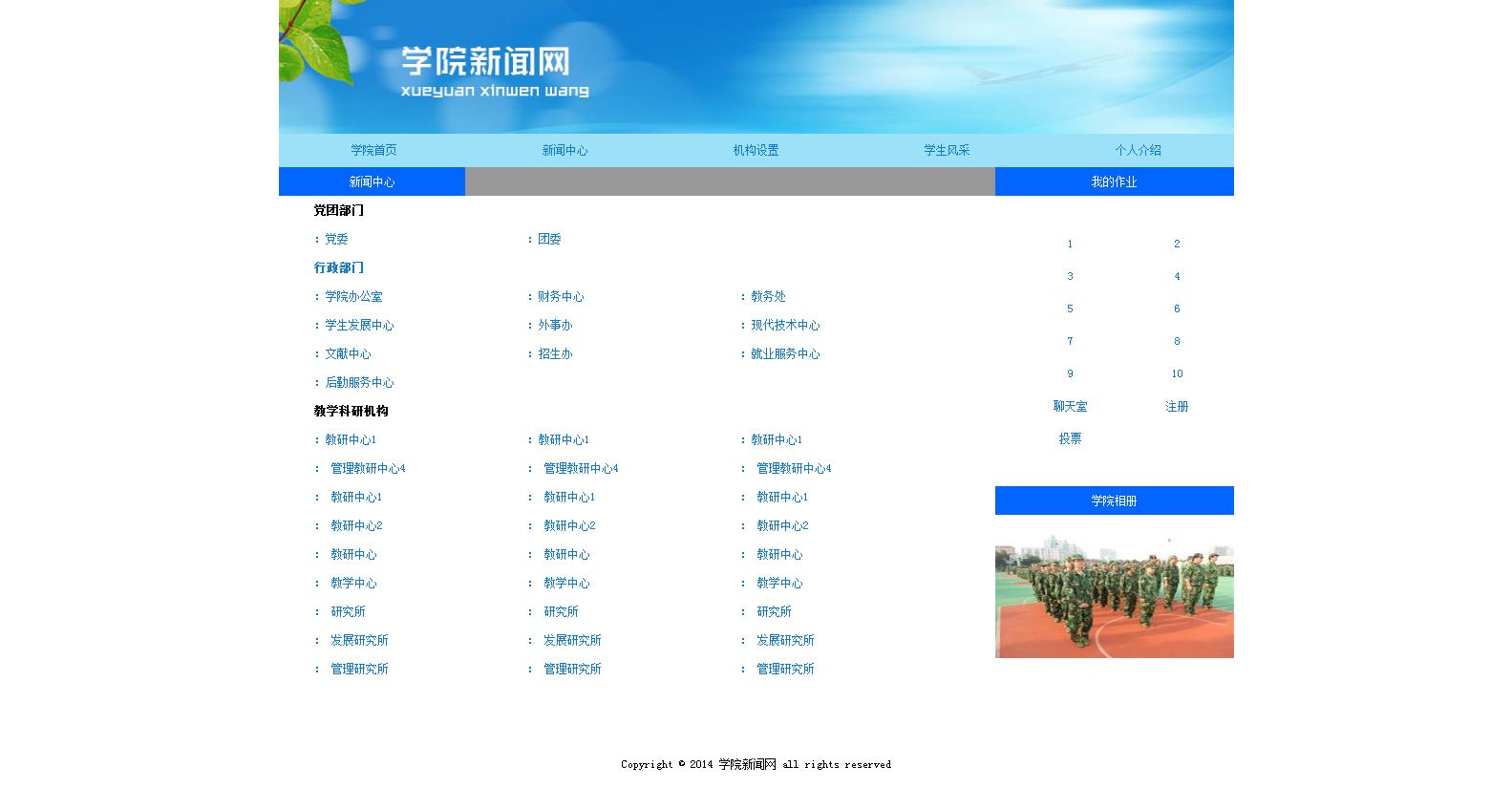
Task: Open 学院首页 in the navigation bar
Action: point(373,150)
